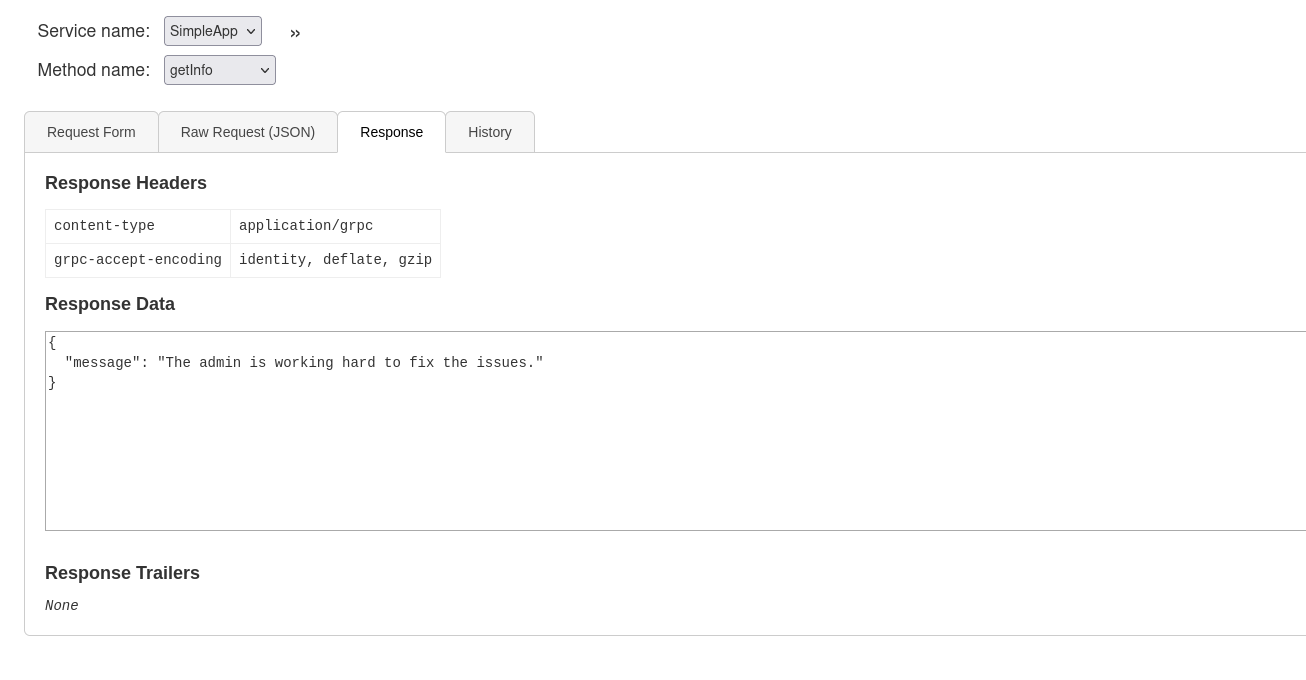
Task: Click the "Method name:" label
Action: click(x=94, y=70)
